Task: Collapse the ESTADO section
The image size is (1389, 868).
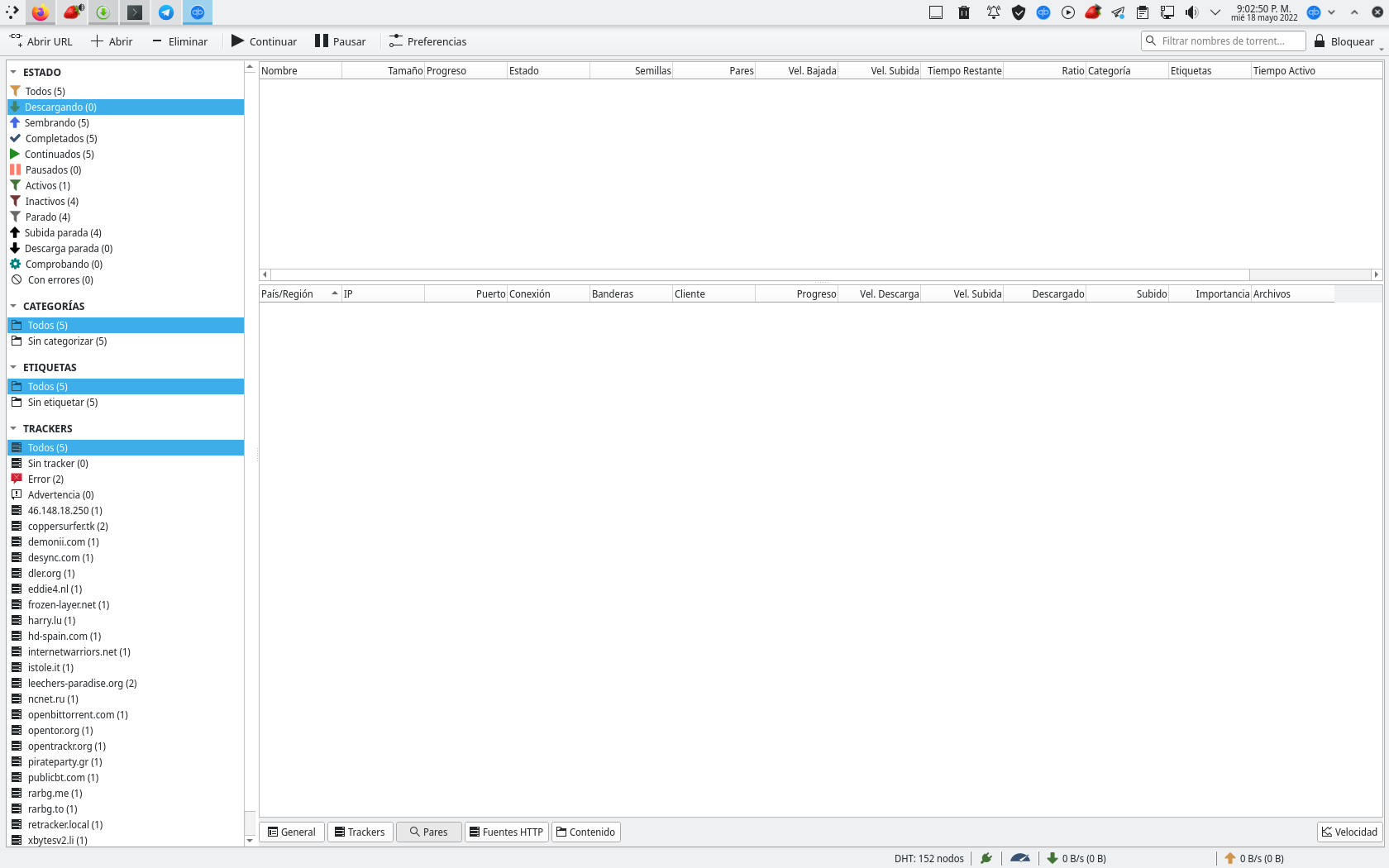Action: click(x=13, y=71)
